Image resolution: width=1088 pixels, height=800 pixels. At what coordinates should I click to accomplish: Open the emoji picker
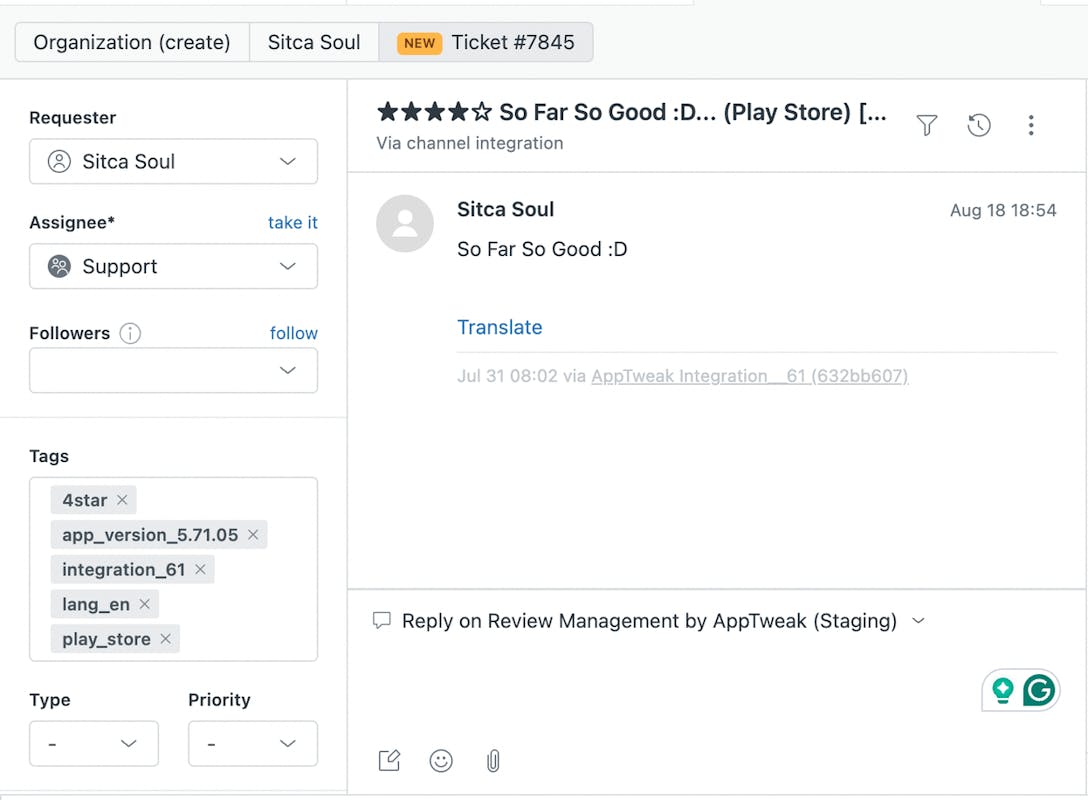(441, 761)
